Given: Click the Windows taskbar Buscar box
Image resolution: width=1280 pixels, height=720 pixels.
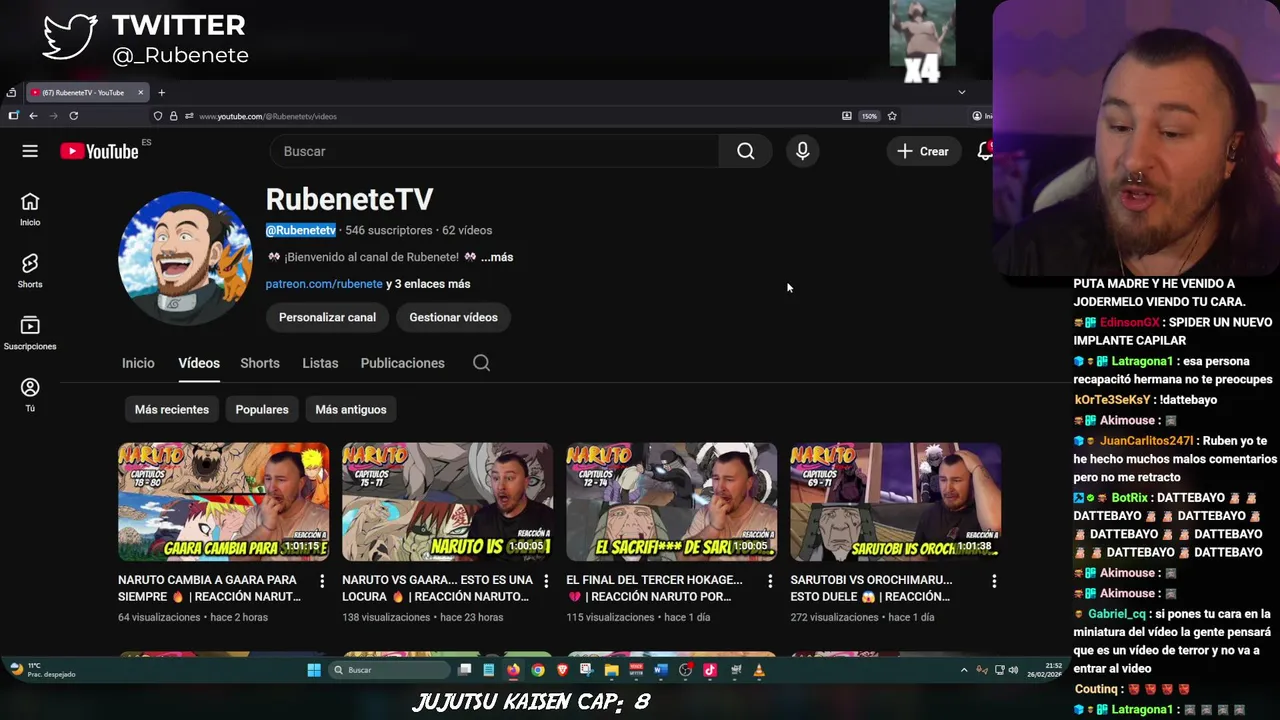Looking at the screenshot, I should [388, 670].
